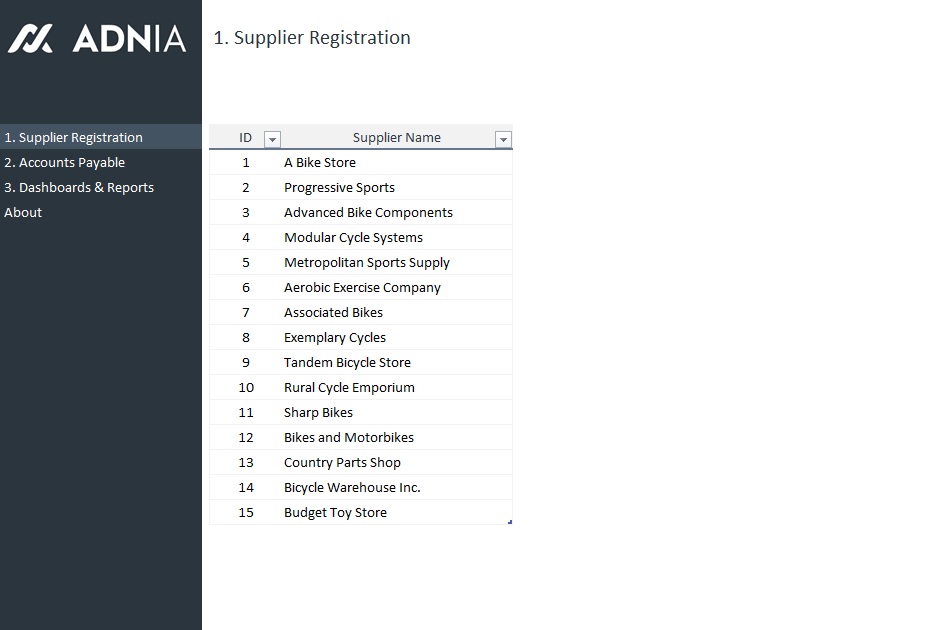The image size is (945, 630).
Task: Select the Budget Toy Store cell
Action: pyautogui.click(x=335, y=512)
